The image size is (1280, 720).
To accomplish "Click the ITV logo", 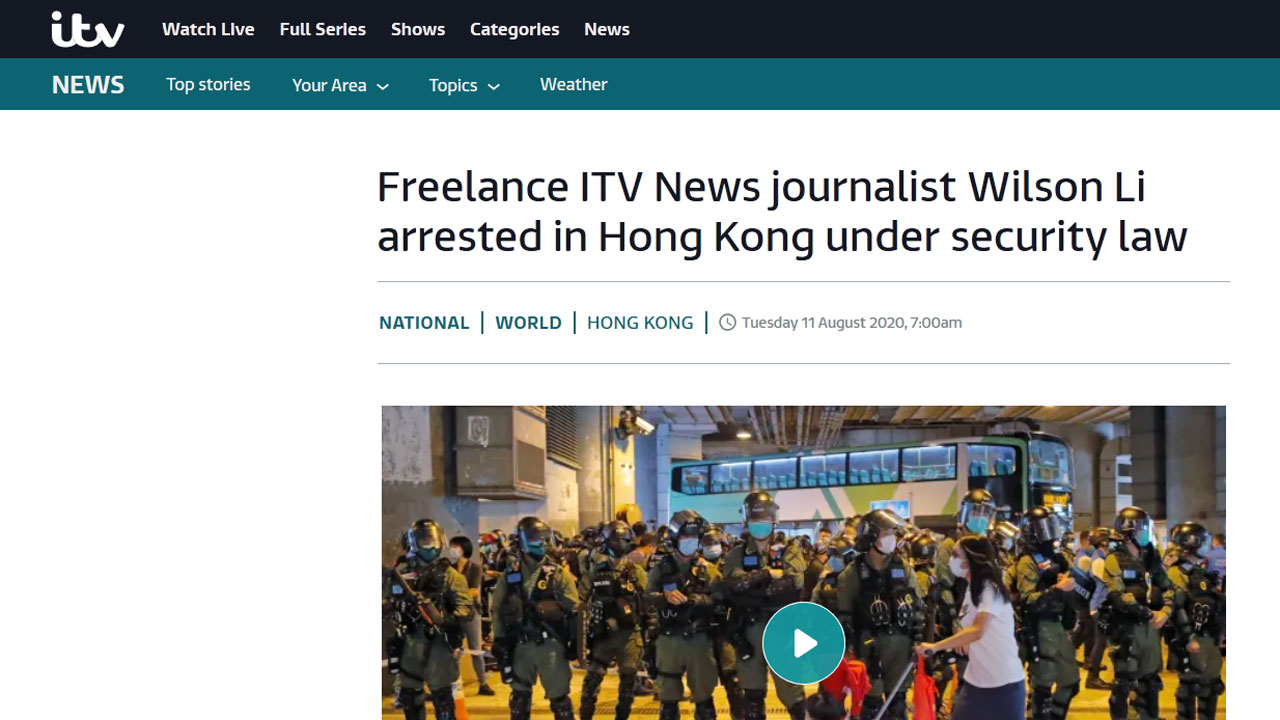I will click(88, 29).
